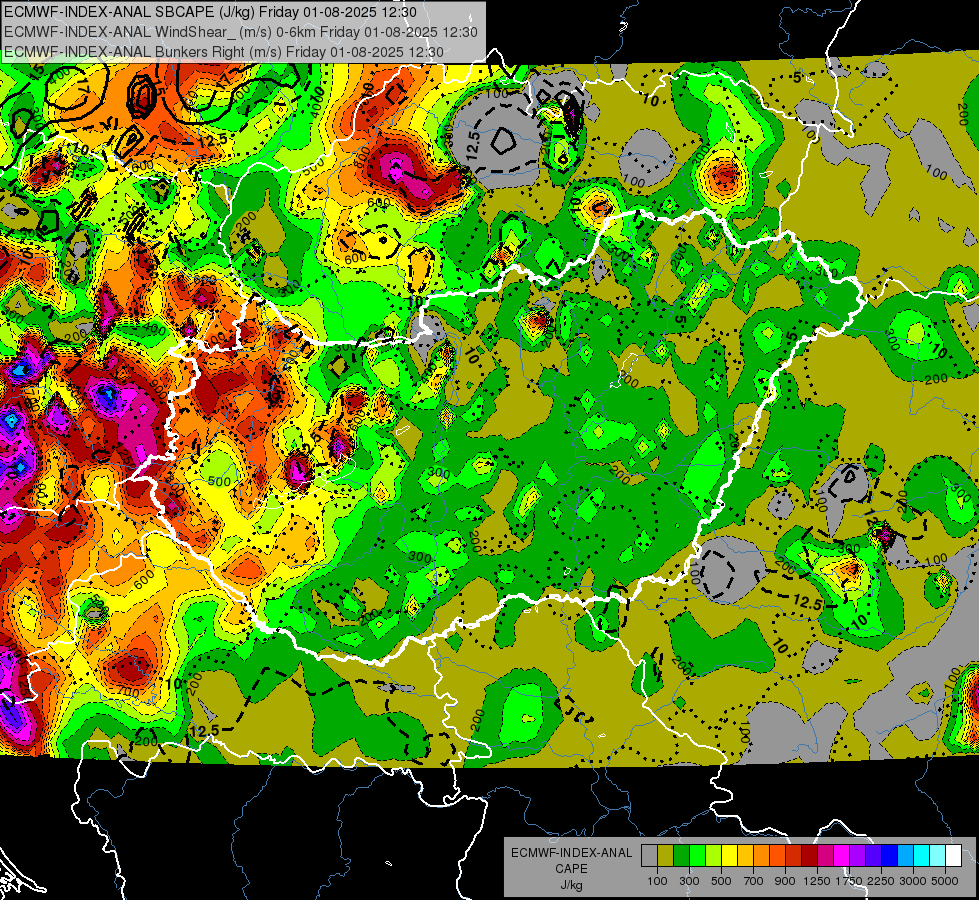Click the J/kg unit label in legend
The width and height of the screenshot is (979, 900).
tap(571, 885)
